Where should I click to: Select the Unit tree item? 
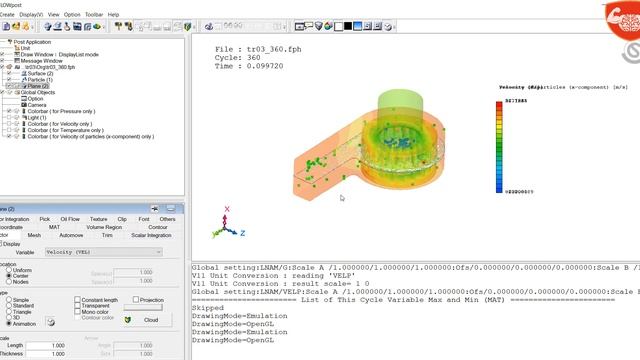click(x=25, y=48)
